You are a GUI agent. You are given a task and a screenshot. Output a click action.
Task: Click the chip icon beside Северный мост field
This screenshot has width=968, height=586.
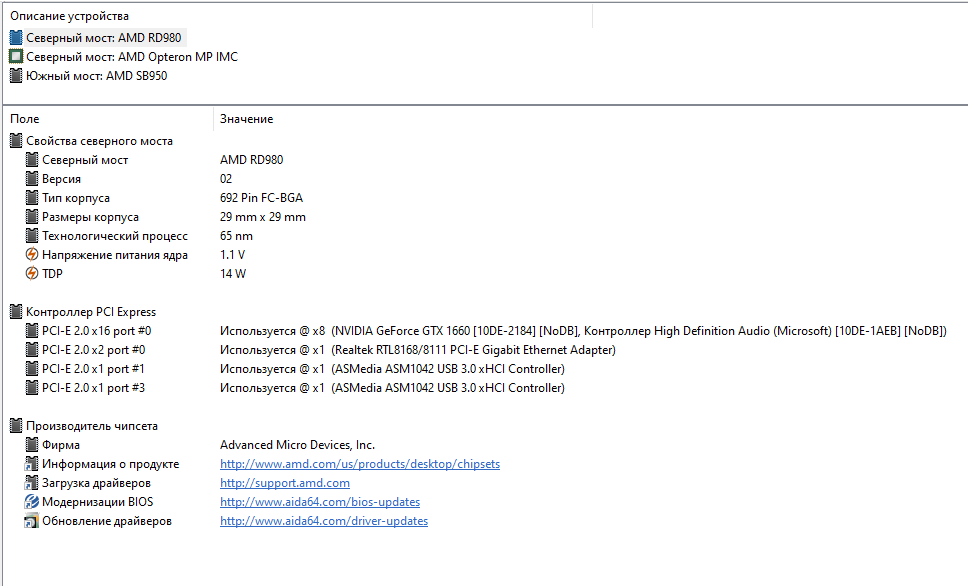[32, 160]
